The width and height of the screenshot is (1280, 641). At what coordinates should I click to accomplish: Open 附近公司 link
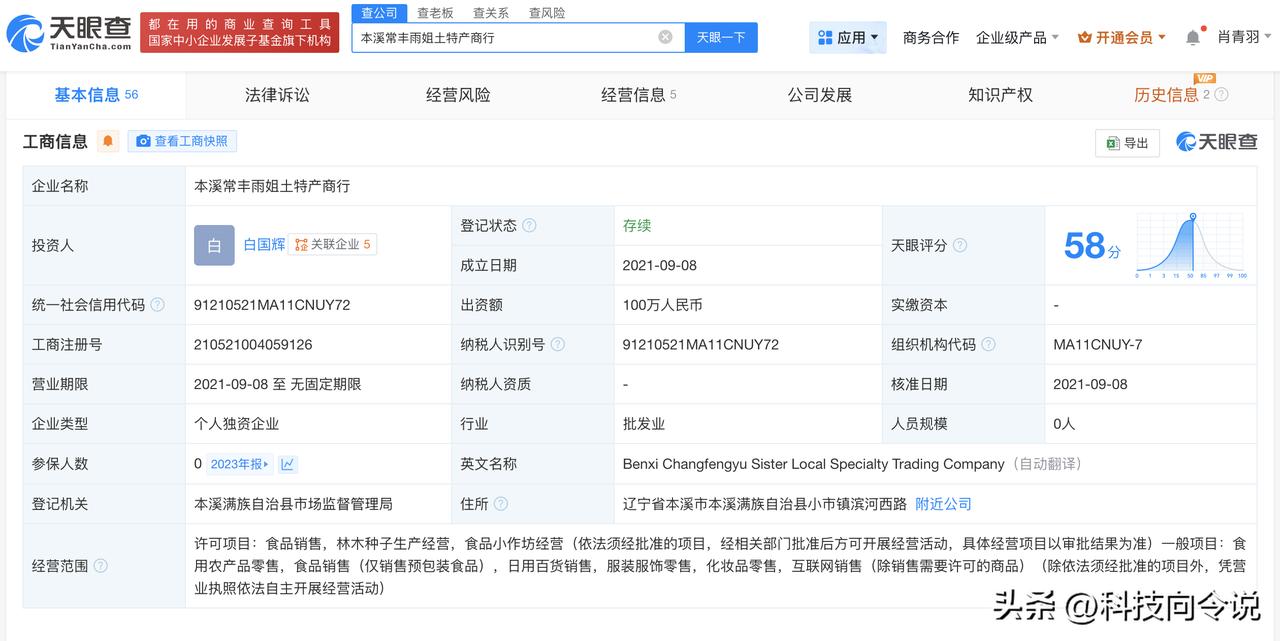(x=943, y=504)
